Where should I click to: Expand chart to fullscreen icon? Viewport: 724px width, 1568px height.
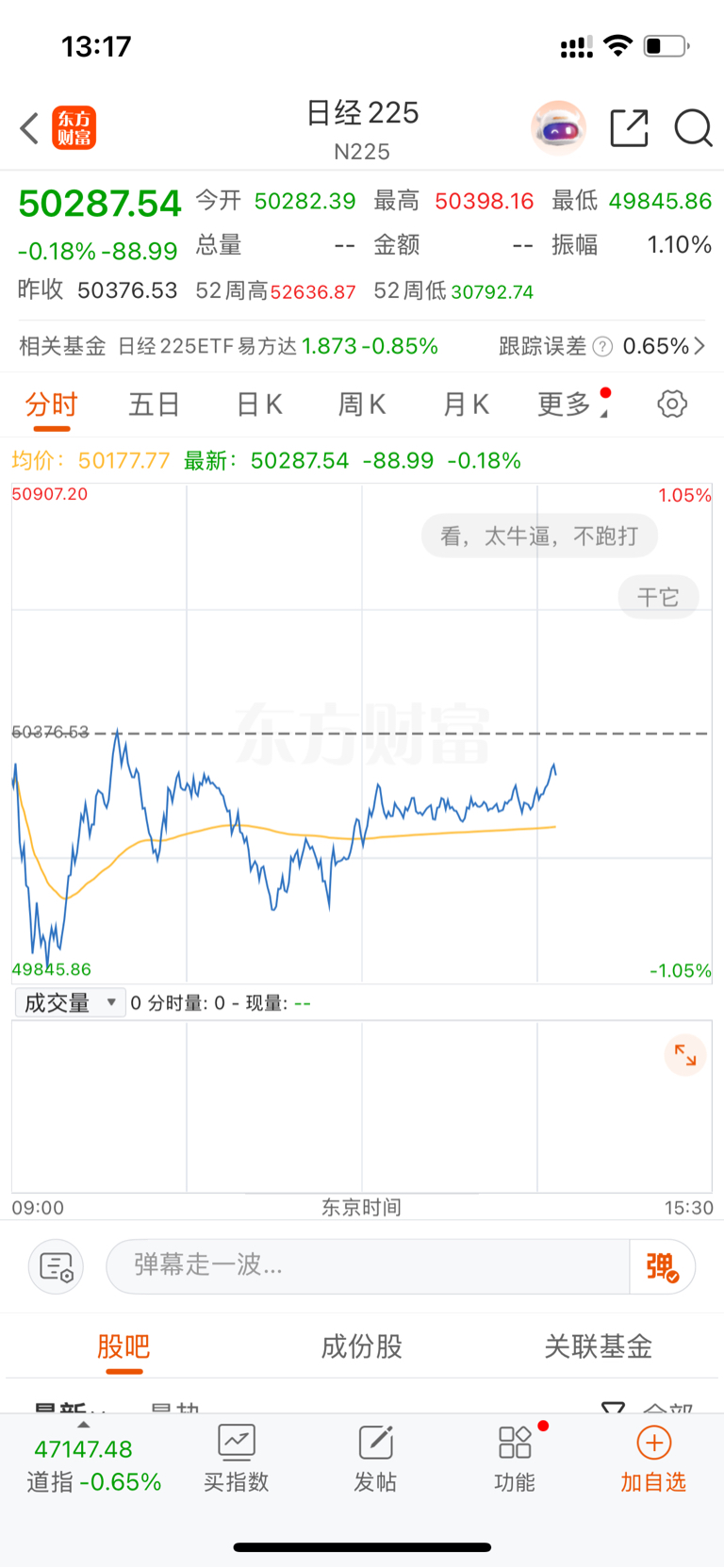(x=685, y=1055)
